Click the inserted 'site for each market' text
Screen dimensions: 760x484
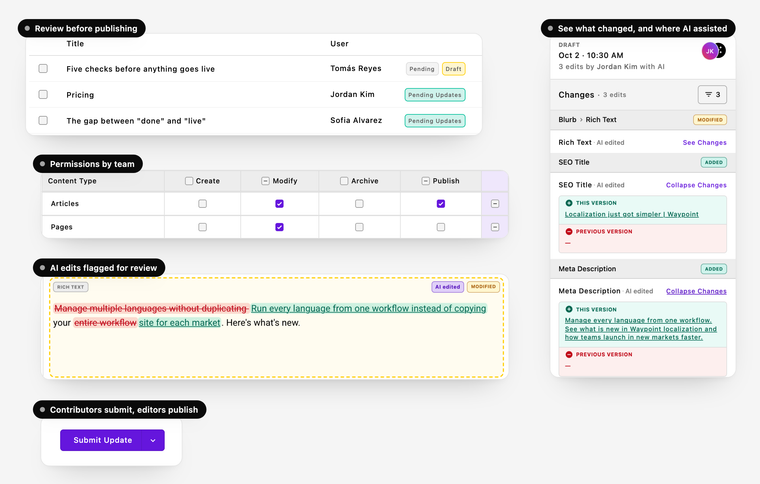coord(179,323)
